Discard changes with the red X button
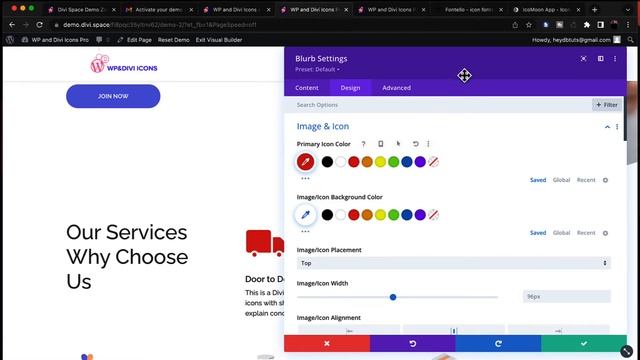Screen dimensions: 640x360 (327, 344)
